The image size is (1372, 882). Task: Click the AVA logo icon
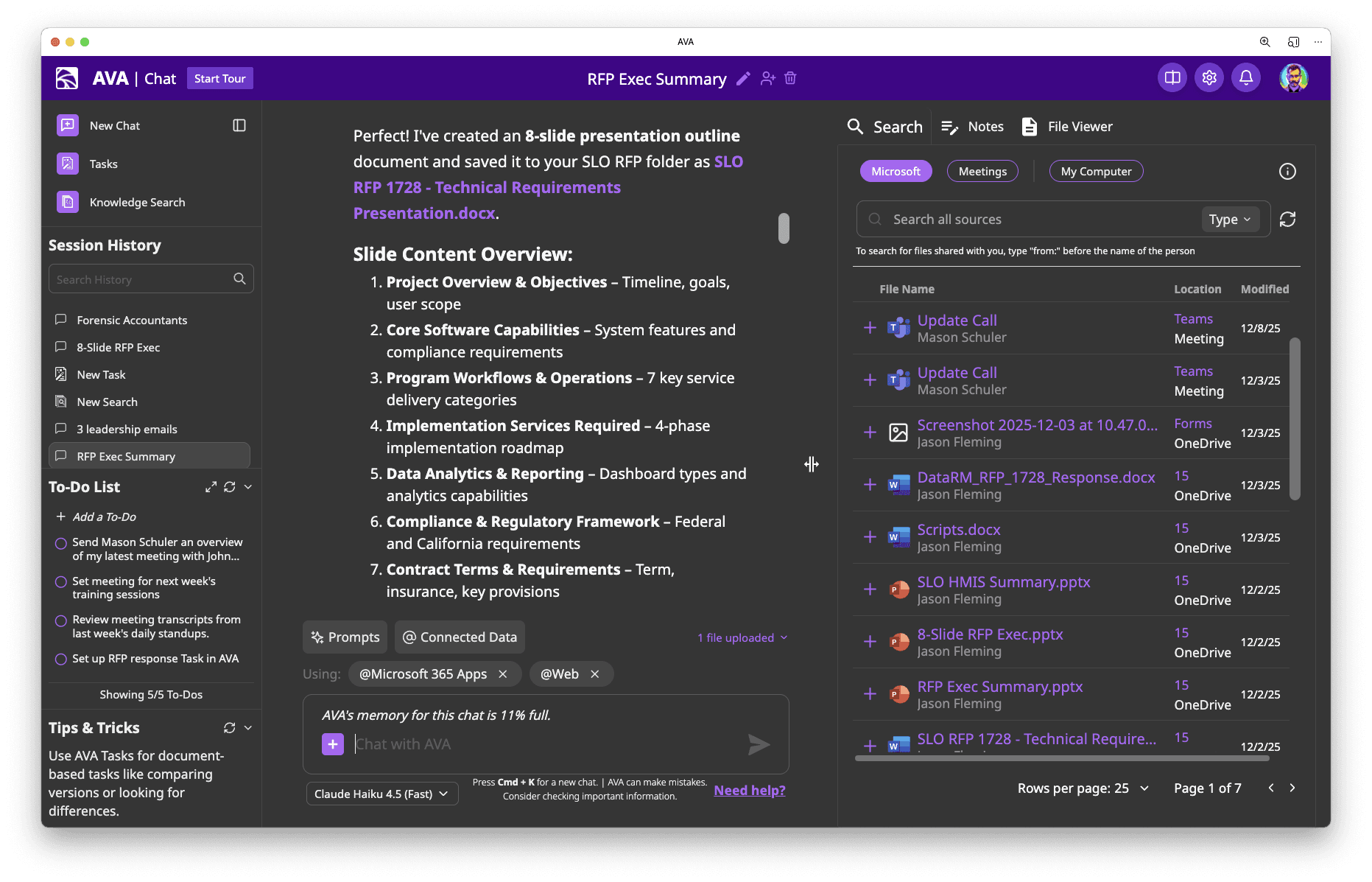pyautogui.click(x=67, y=78)
